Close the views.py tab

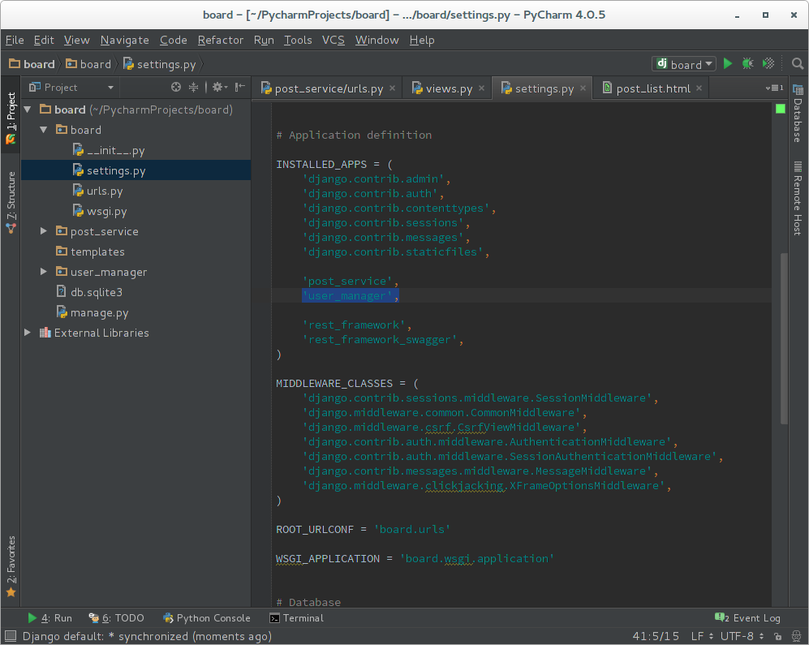click(481, 88)
